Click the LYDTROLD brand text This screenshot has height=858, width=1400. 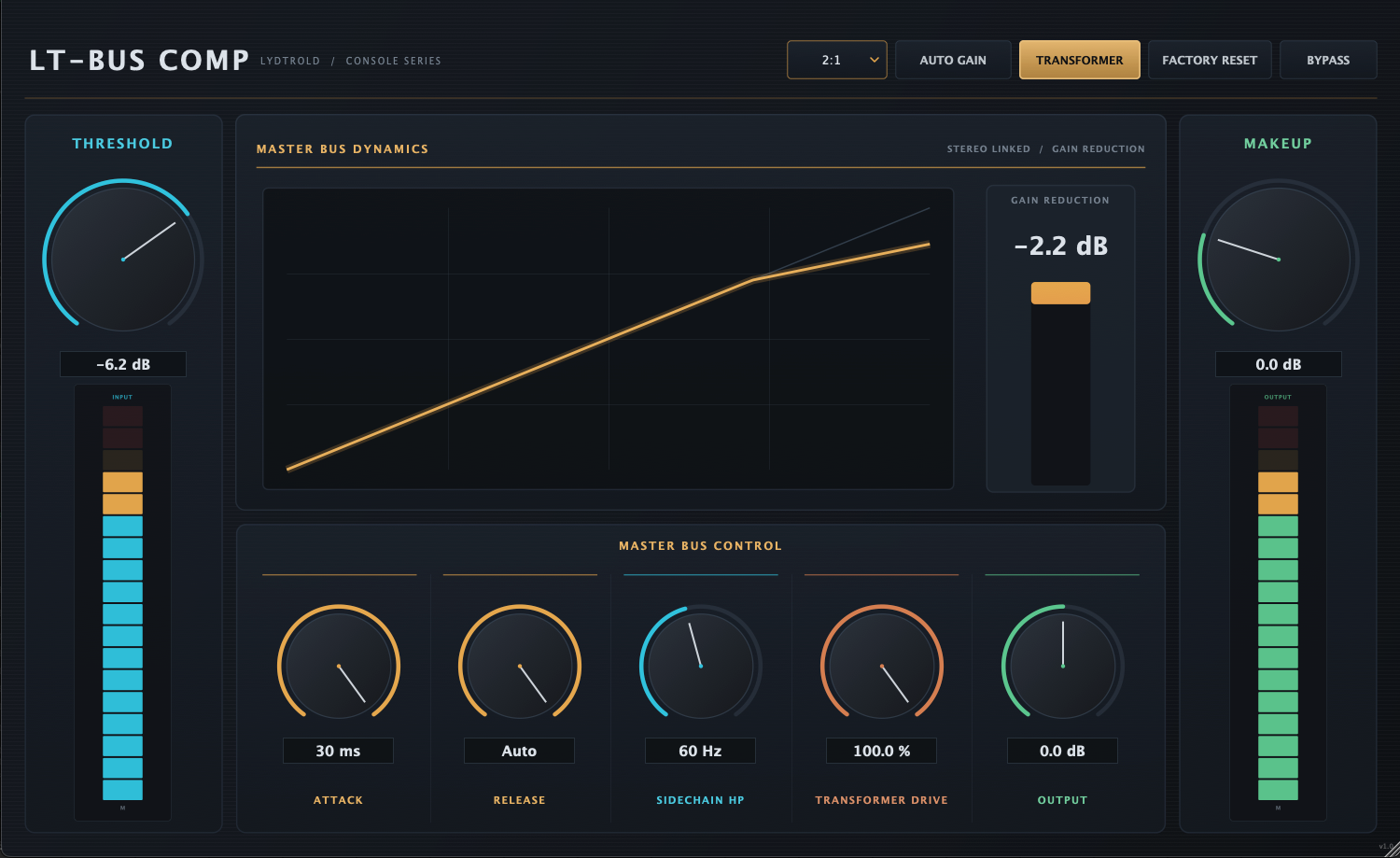coord(290,61)
